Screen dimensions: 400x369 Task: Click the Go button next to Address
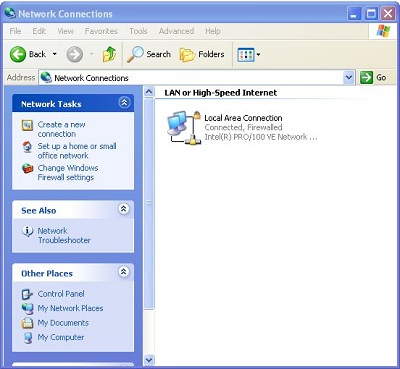tap(373, 77)
